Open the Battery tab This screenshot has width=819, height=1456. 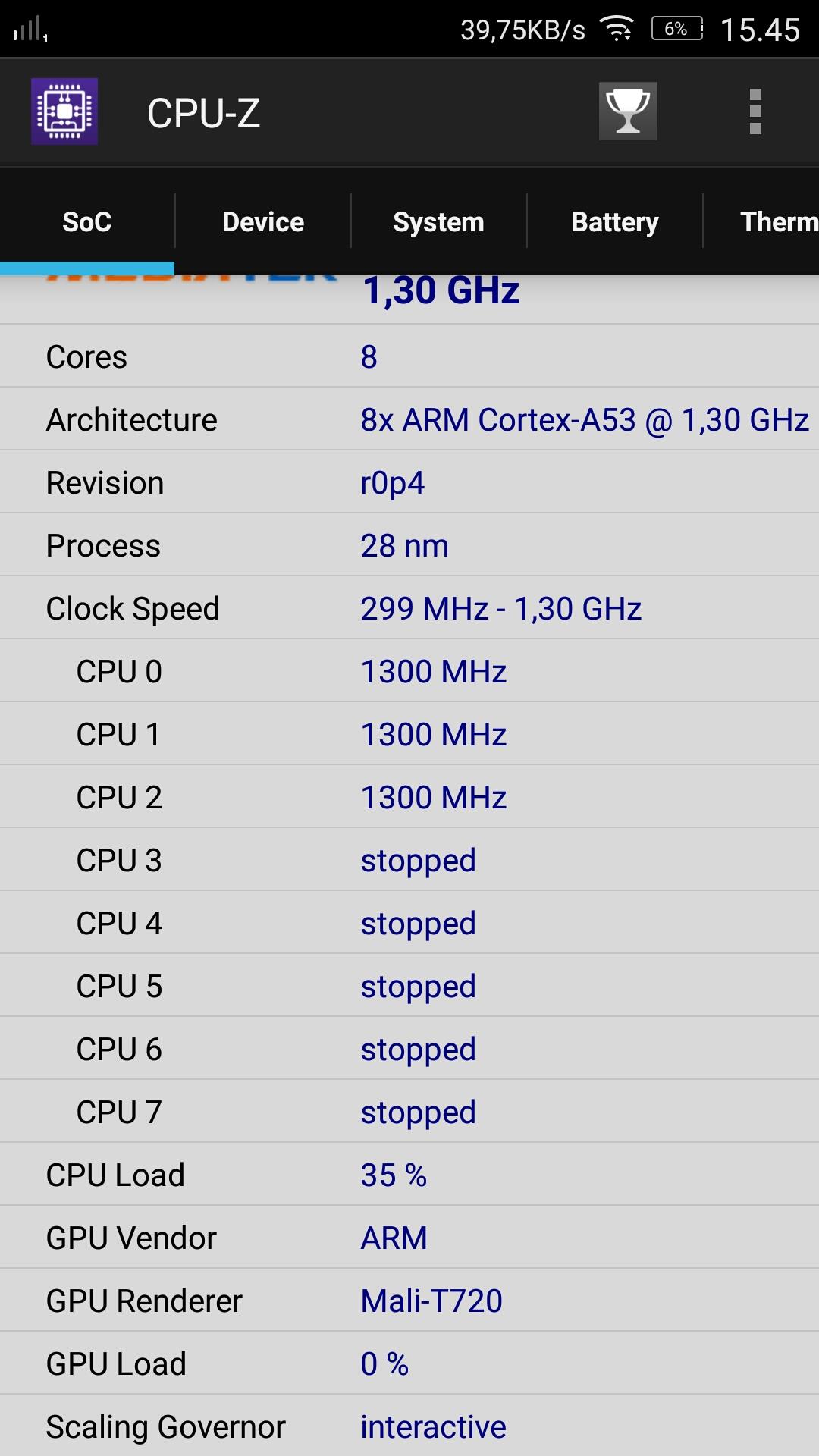(614, 222)
